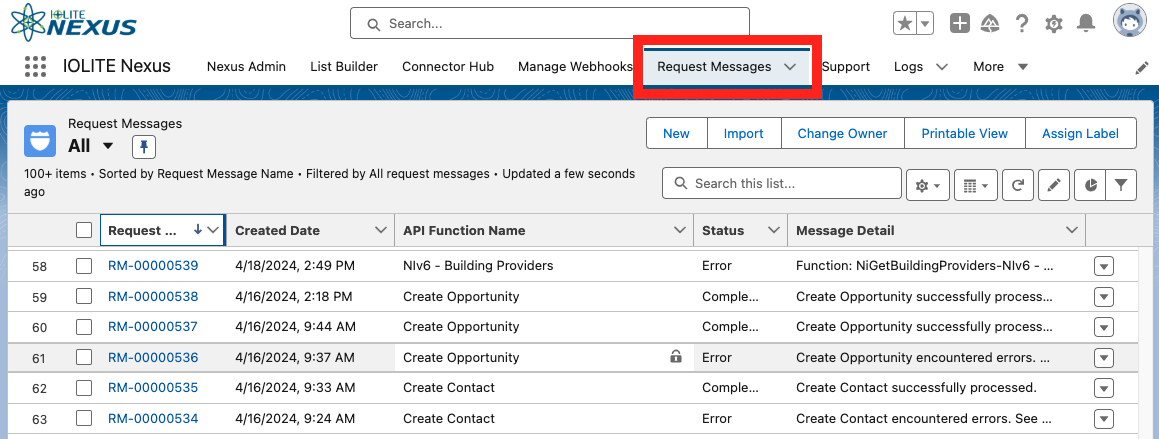Expand the favorites list dropdown arrow
This screenshot has width=1159, height=439.
[925, 24]
